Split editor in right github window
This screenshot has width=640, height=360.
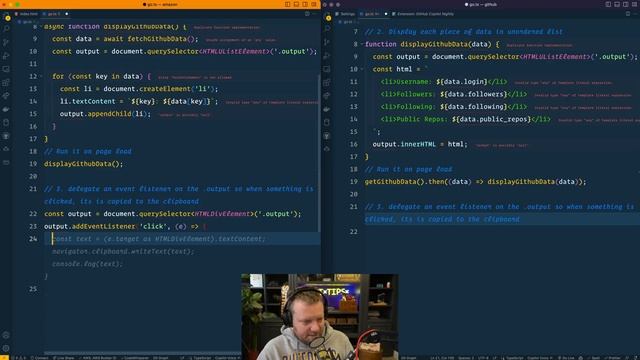pyautogui.click(x=628, y=14)
